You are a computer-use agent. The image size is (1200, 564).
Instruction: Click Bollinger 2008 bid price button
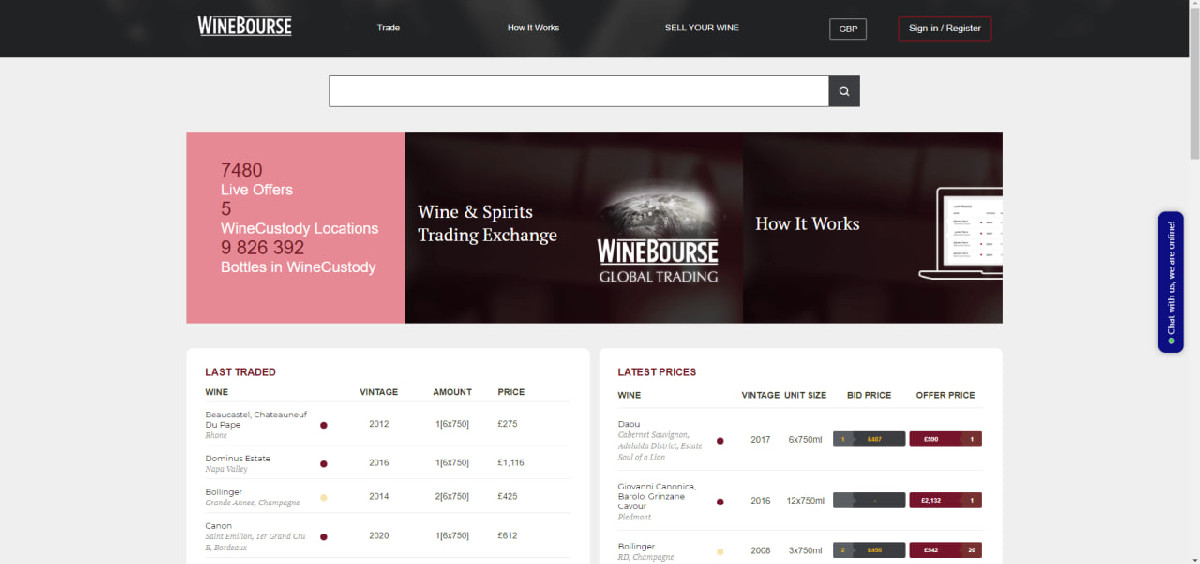tap(869, 550)
